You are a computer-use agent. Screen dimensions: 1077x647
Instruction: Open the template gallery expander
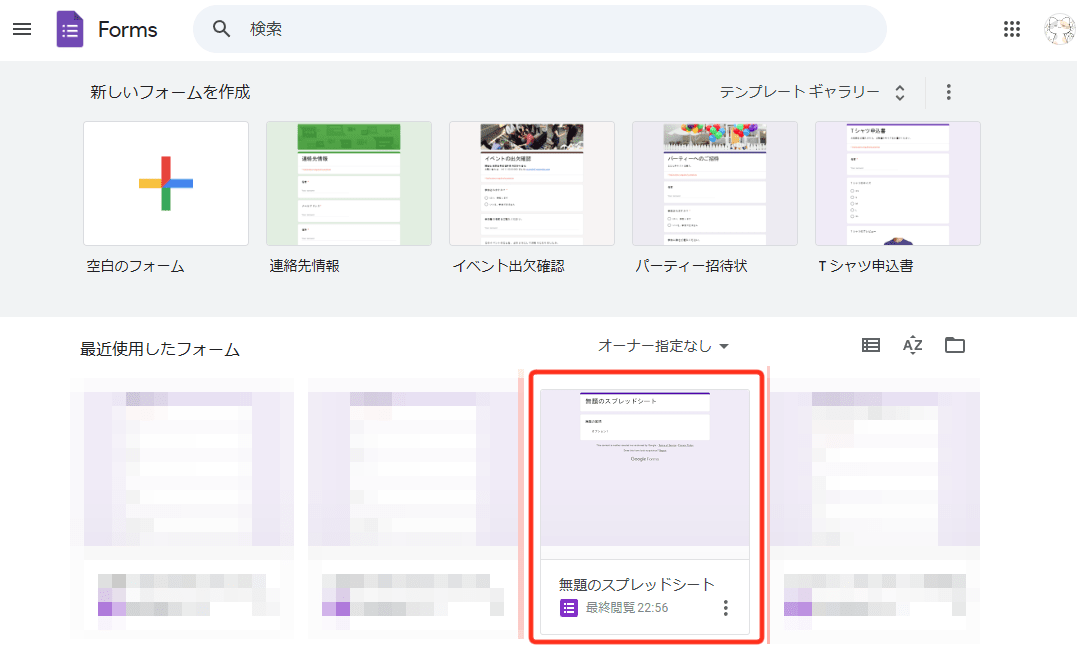(899, 91)
